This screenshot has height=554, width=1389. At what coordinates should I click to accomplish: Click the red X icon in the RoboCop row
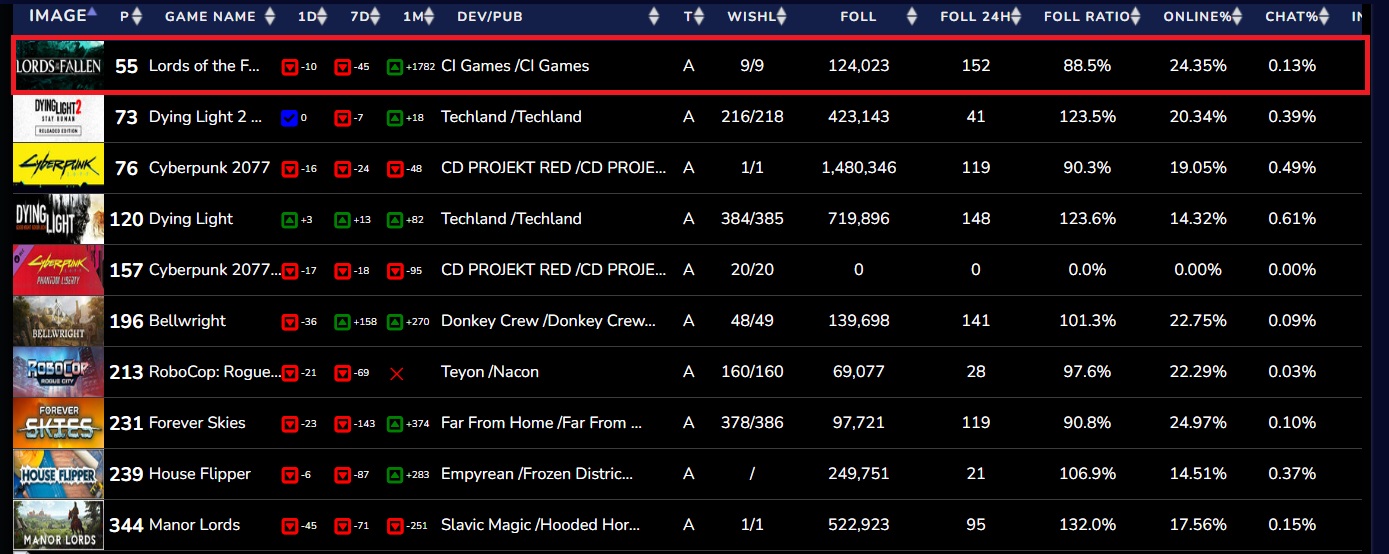(x=396, y=373)
